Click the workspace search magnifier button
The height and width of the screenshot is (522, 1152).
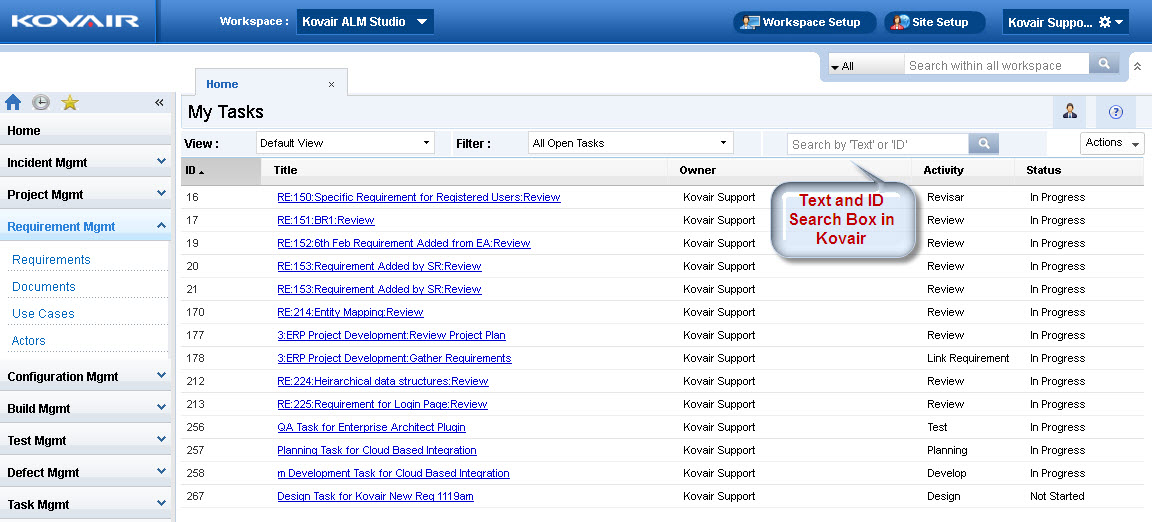click(x=1104, y=64)
